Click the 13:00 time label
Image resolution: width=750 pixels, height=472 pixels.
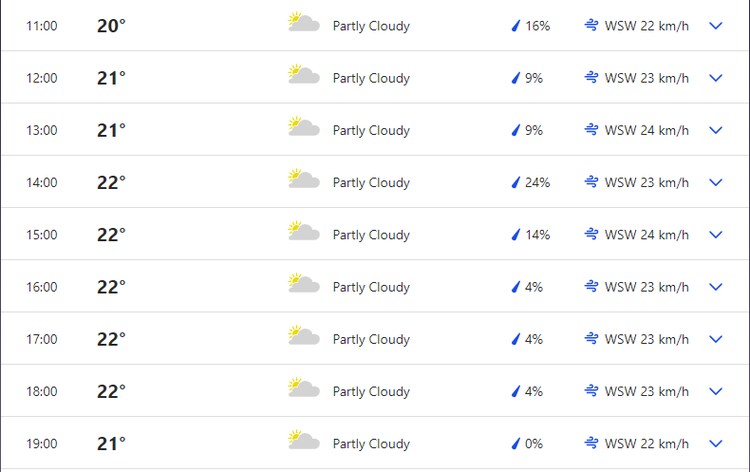point(42,130)
